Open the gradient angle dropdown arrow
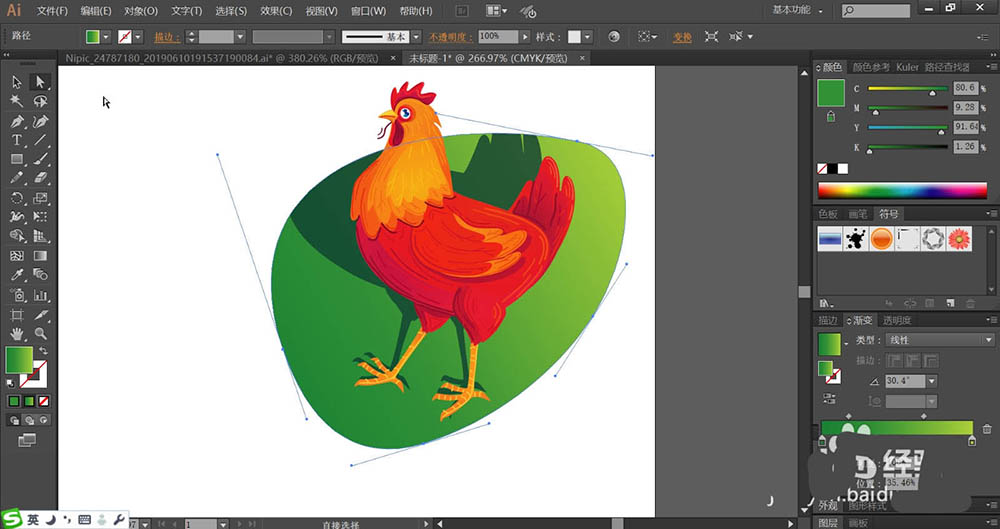This screenshot has height=529, width=1000. coord(932,381)
